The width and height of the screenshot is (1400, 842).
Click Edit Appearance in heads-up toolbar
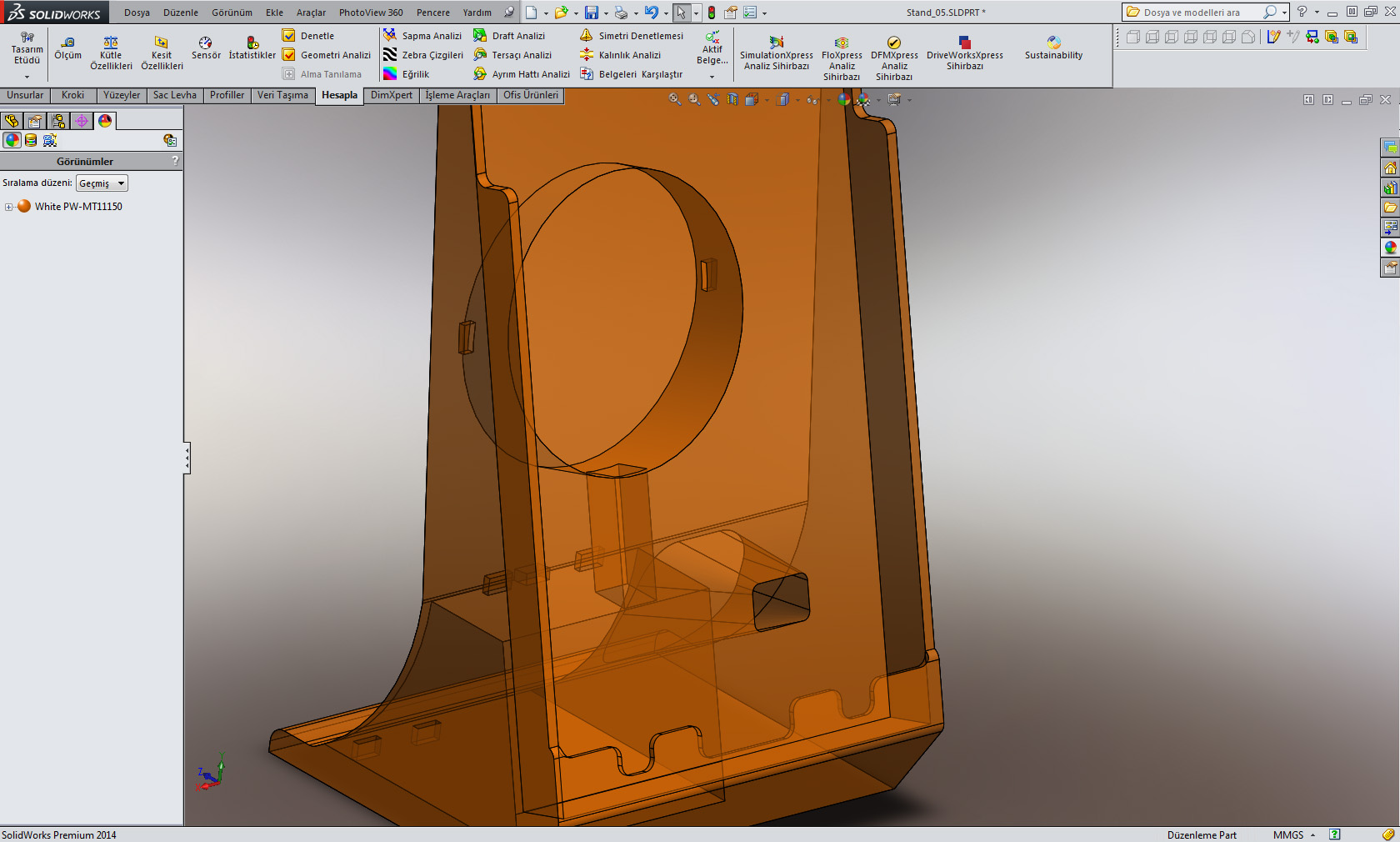[844, 100]
